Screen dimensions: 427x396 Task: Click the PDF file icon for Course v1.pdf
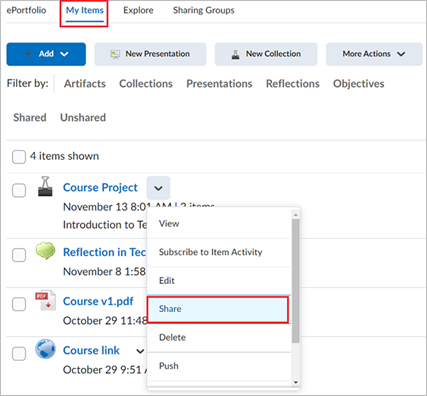pos(46,301)
